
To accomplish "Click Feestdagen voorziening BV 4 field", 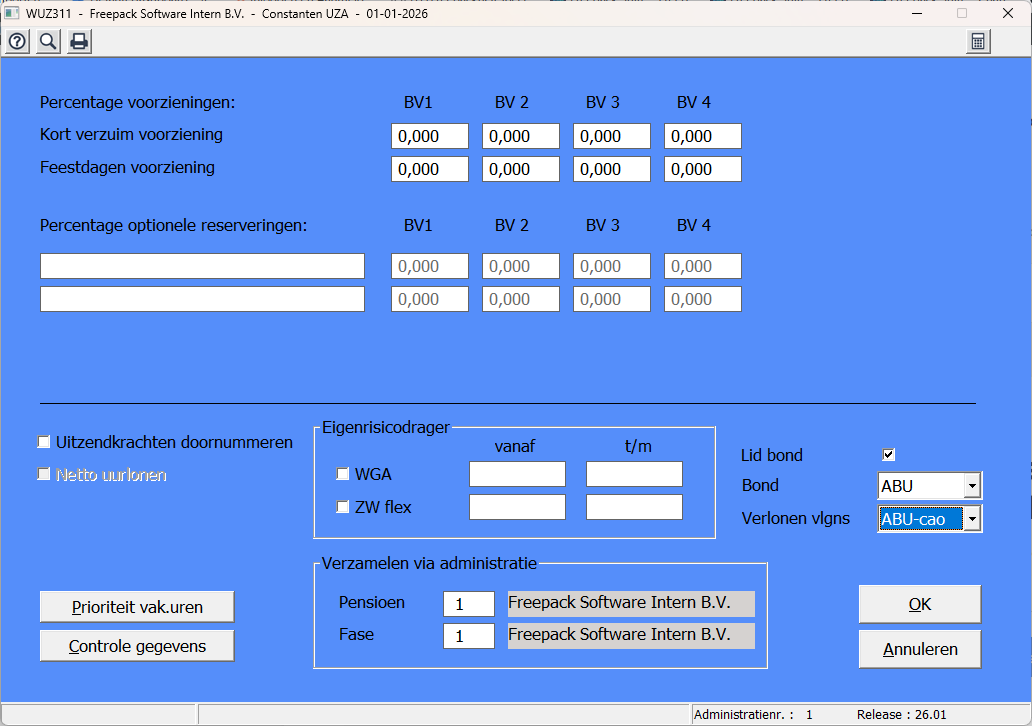I will tap(702, 169).
